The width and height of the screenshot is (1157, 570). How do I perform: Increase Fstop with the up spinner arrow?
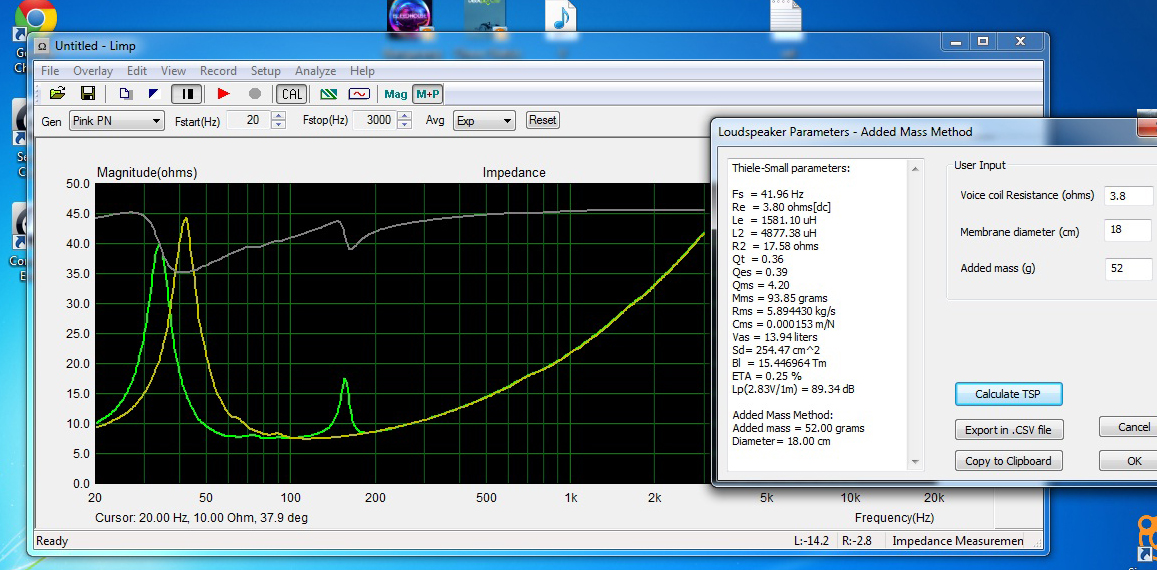(404, 116)
